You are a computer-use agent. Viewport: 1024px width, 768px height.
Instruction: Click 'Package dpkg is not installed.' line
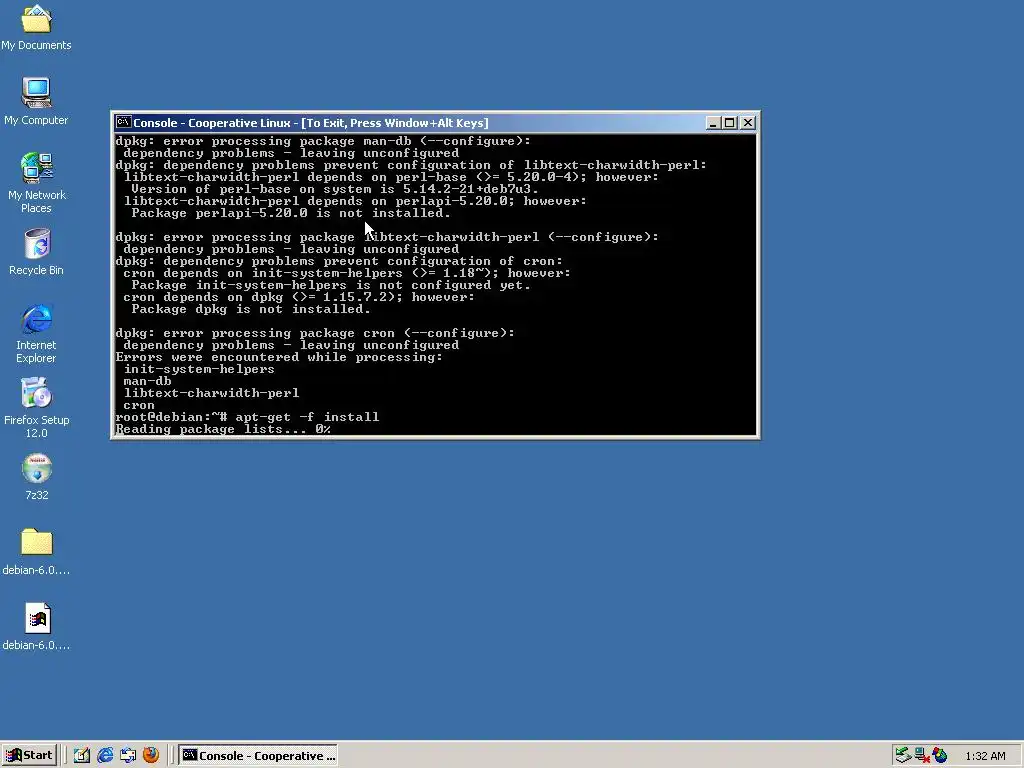251,309
